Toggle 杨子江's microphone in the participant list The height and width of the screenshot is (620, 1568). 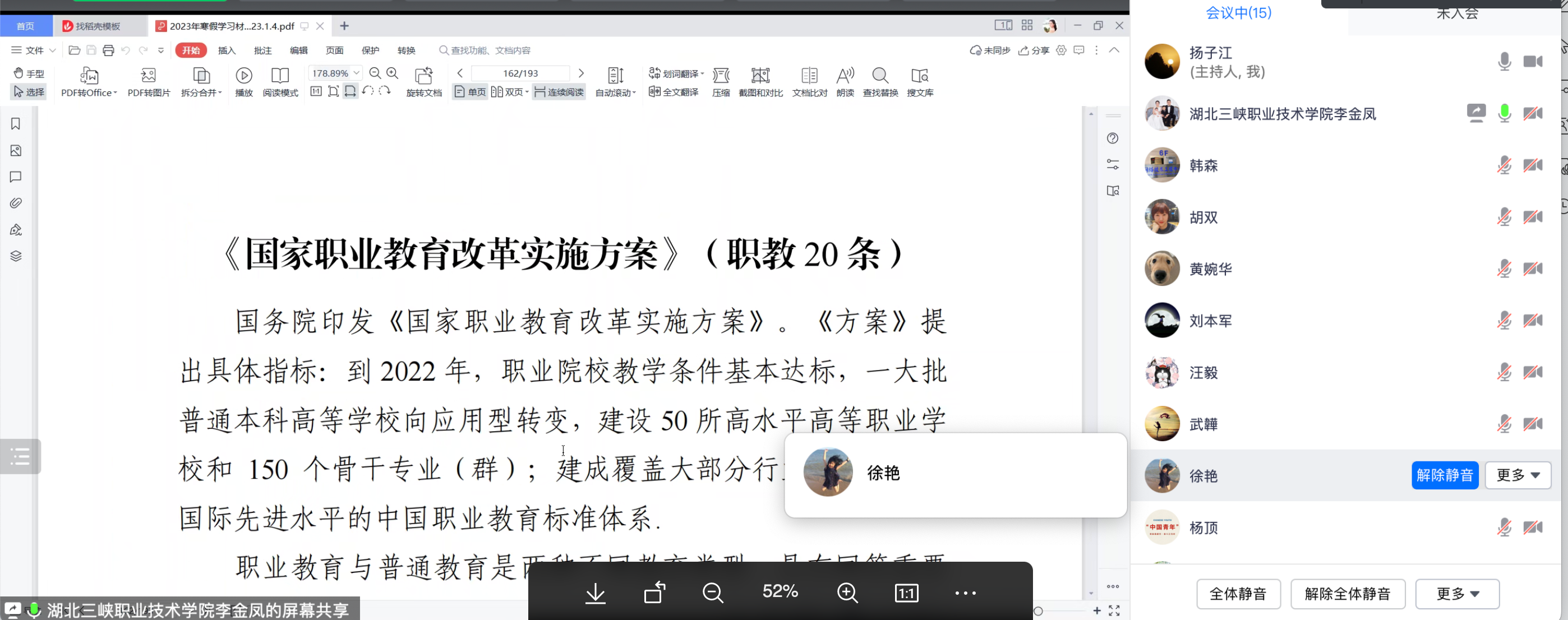coord(1504,62)
